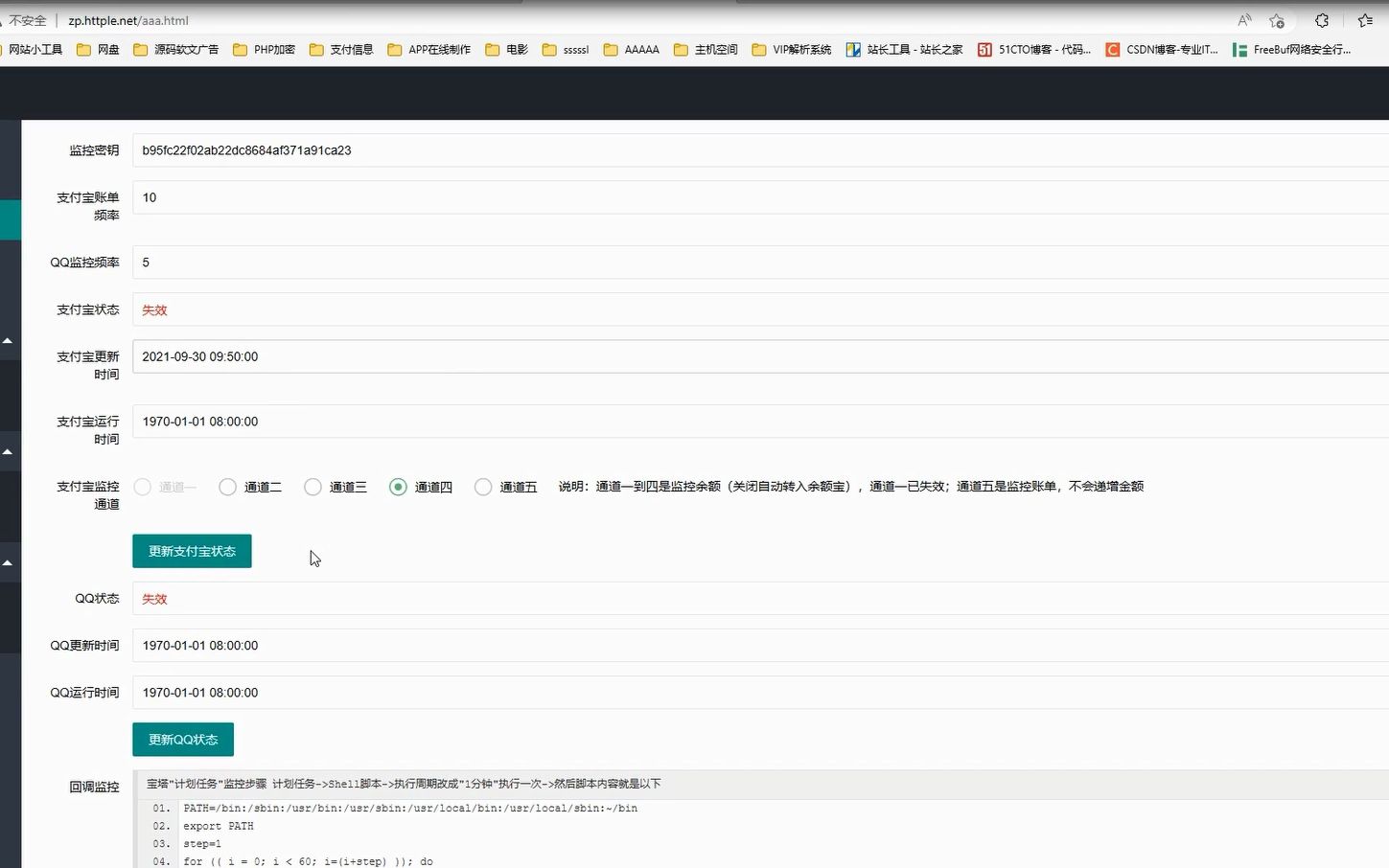Expand the first sidebar collapse arrow
Viewport: 1389px width, 868px height.
tap(8, 340)
